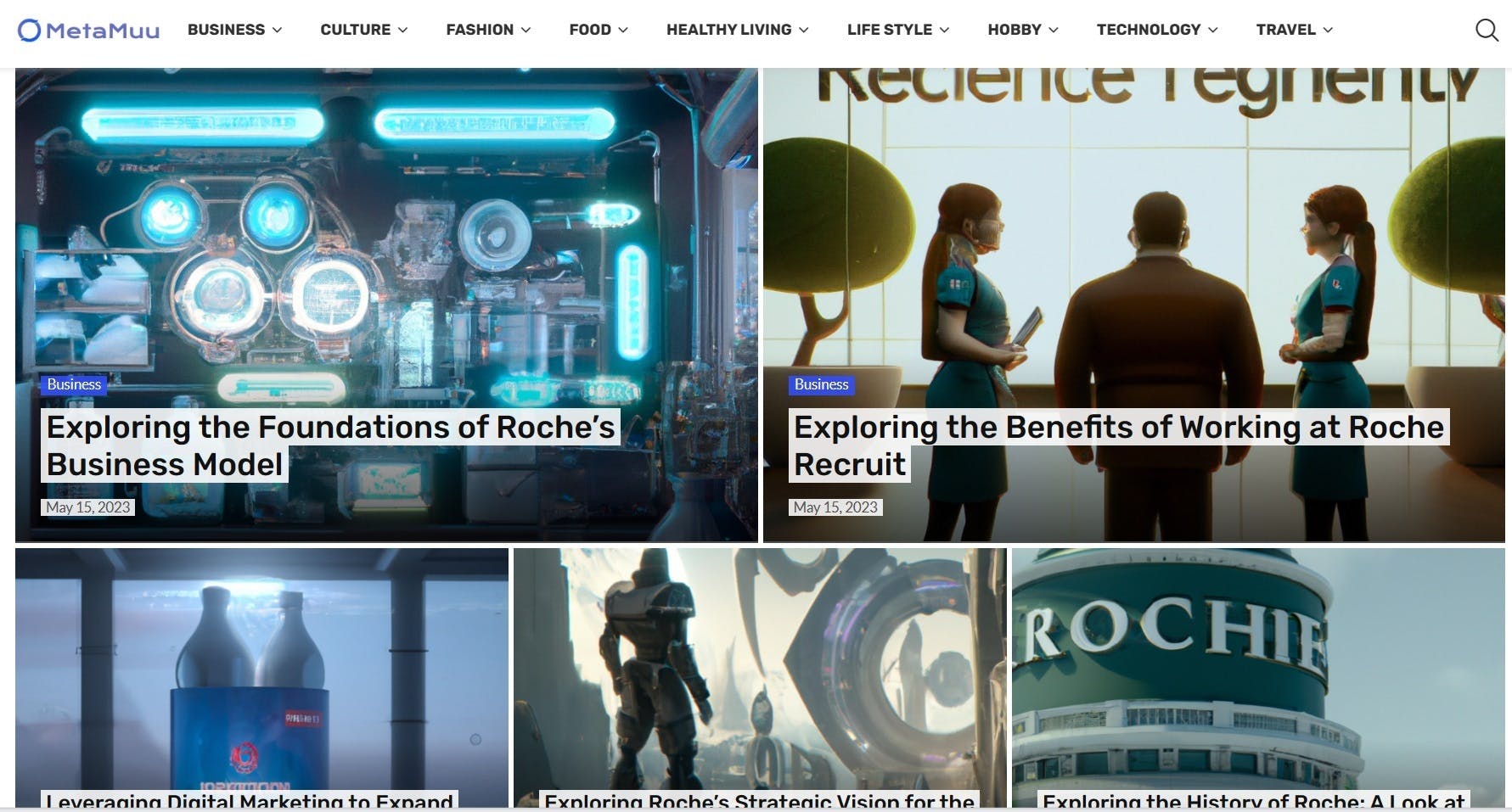This screenshot has width=1512, height=812.
Task: Click the date under Roche Recruit headline
Action: click(x=835, y=507)
